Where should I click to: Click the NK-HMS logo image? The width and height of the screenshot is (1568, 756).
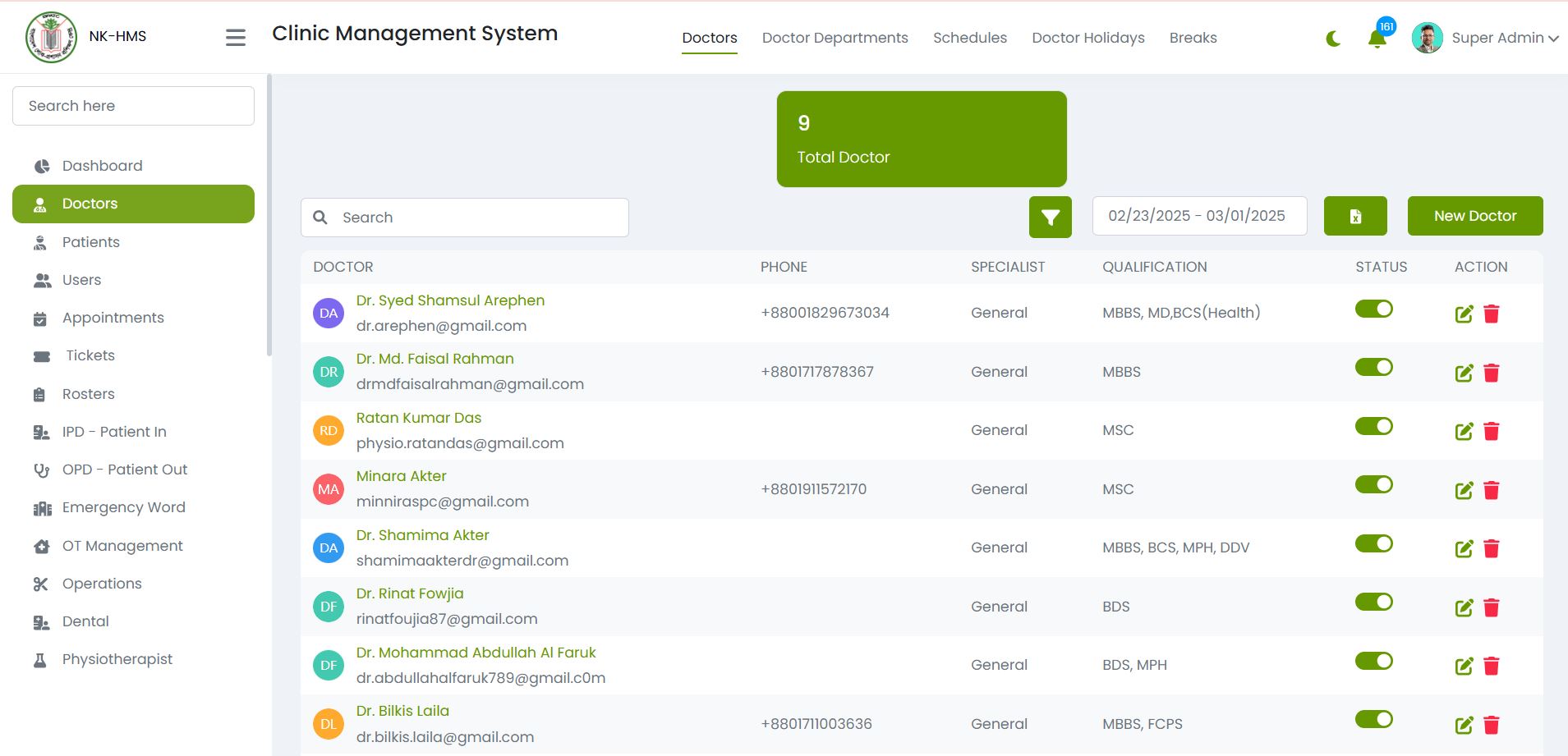click(x=52, y=37)
